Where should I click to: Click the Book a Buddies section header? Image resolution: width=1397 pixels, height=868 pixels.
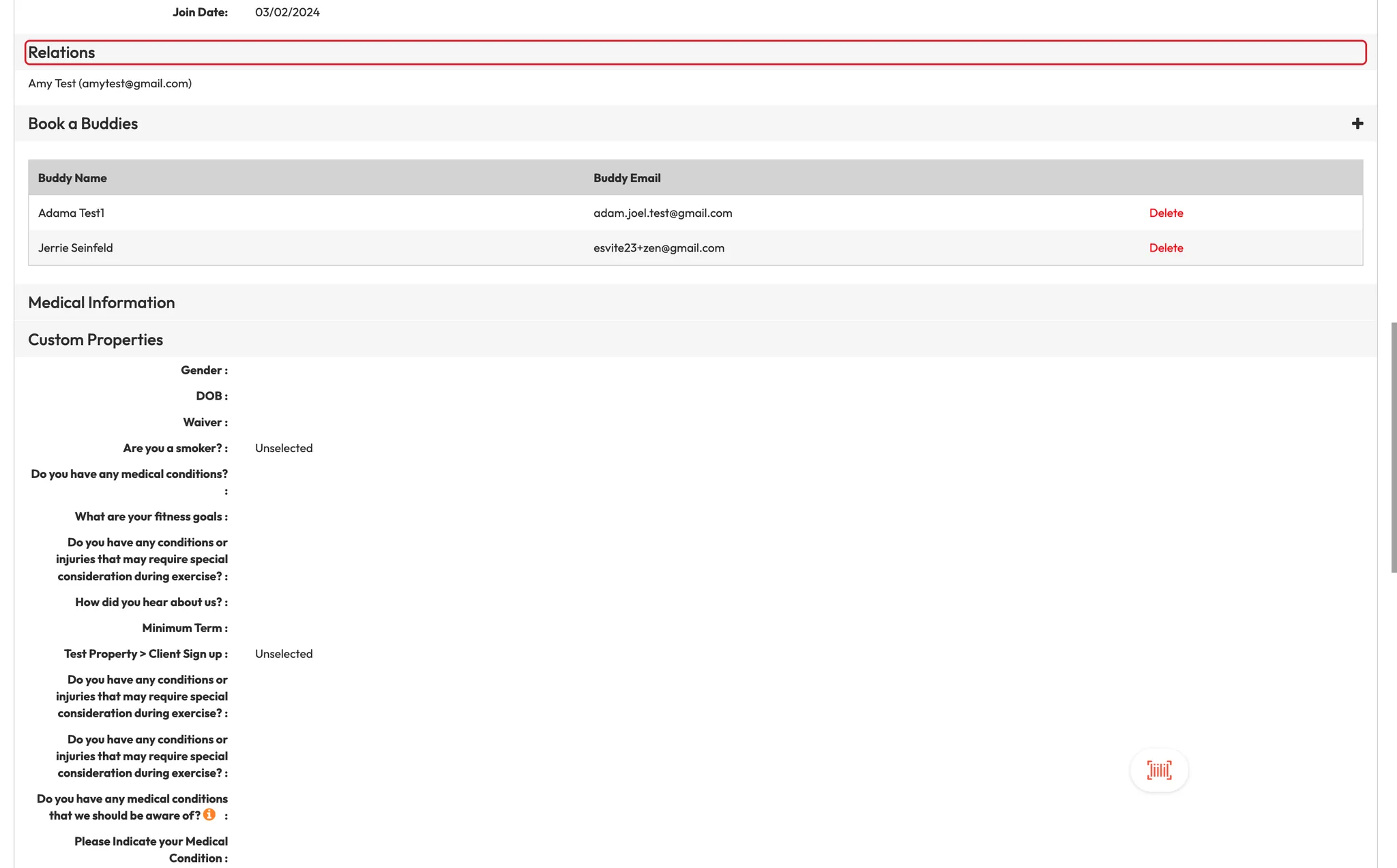(83, 123)
